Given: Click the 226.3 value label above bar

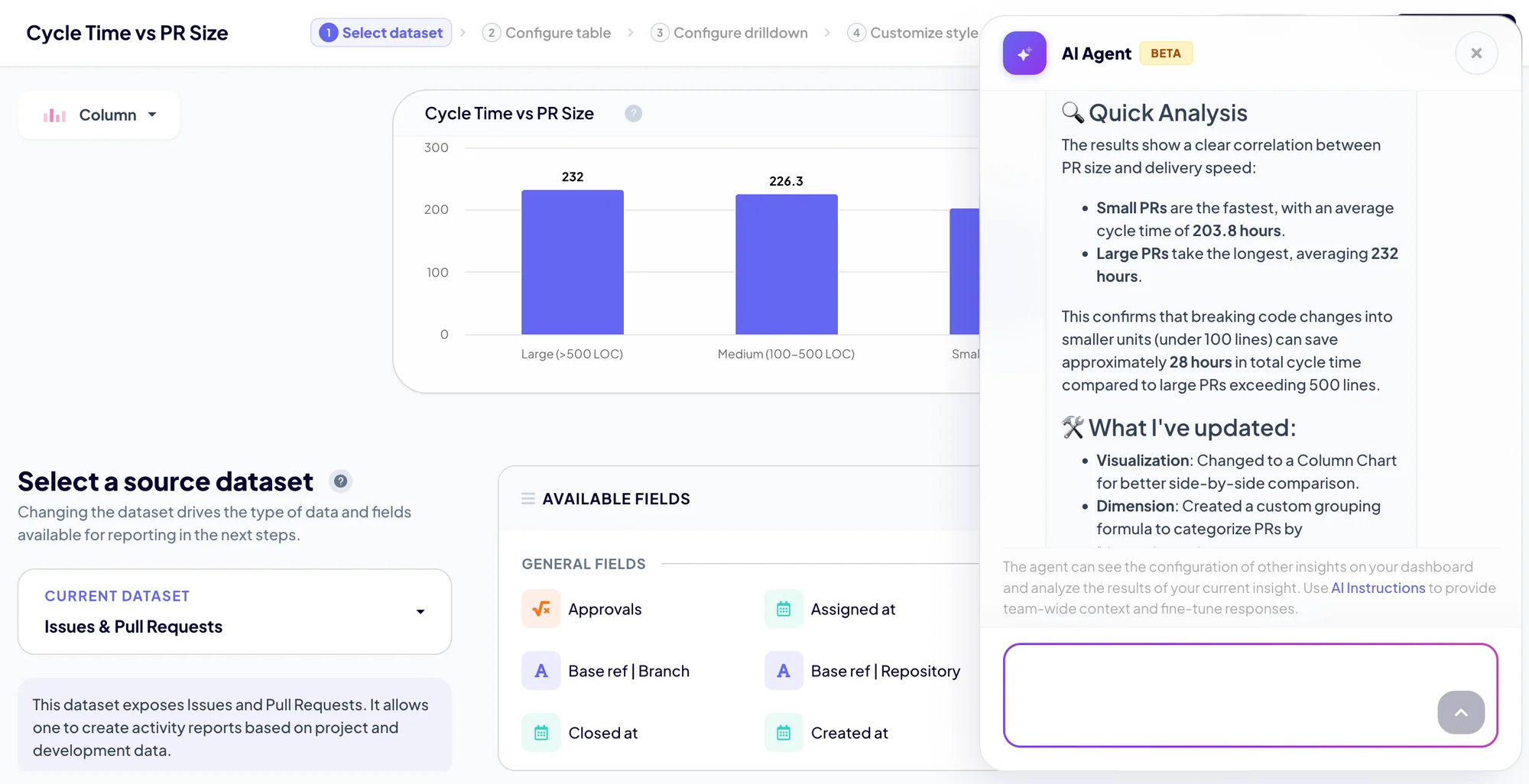Looking at the screenshot, I should point(786,181).
